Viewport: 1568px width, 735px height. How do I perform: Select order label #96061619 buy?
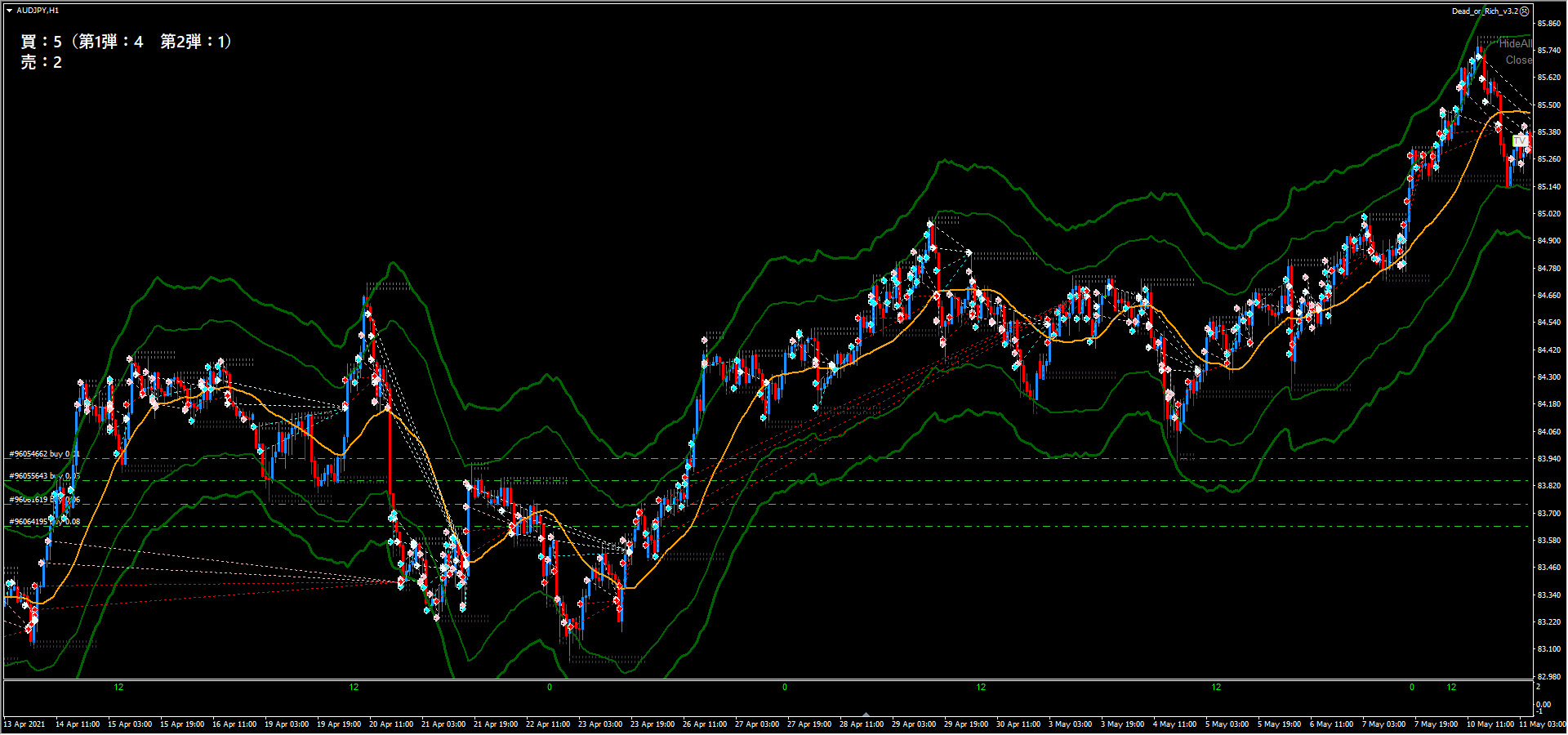(44, 500)
